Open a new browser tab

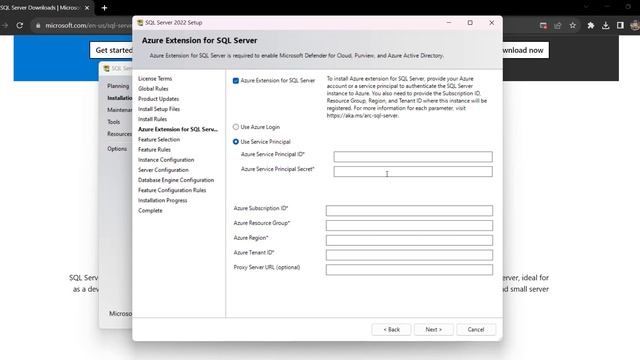[x=104, y=8]
